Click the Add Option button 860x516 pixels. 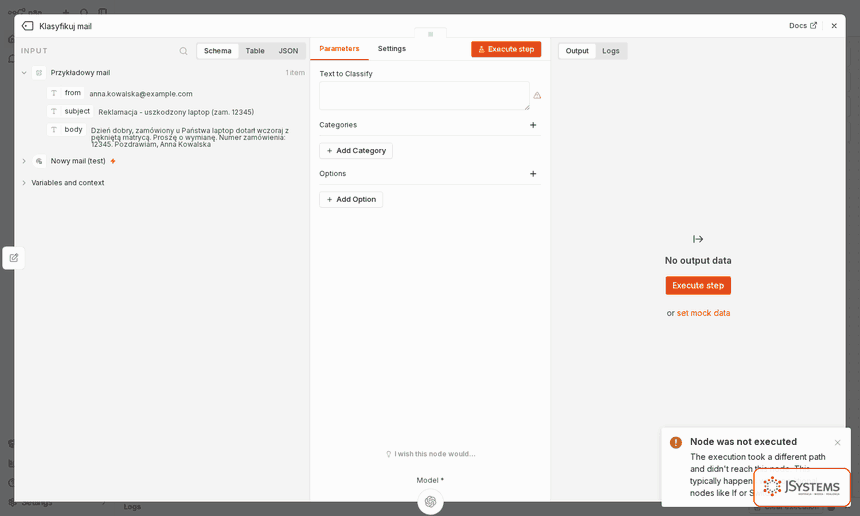click(351, 200)
